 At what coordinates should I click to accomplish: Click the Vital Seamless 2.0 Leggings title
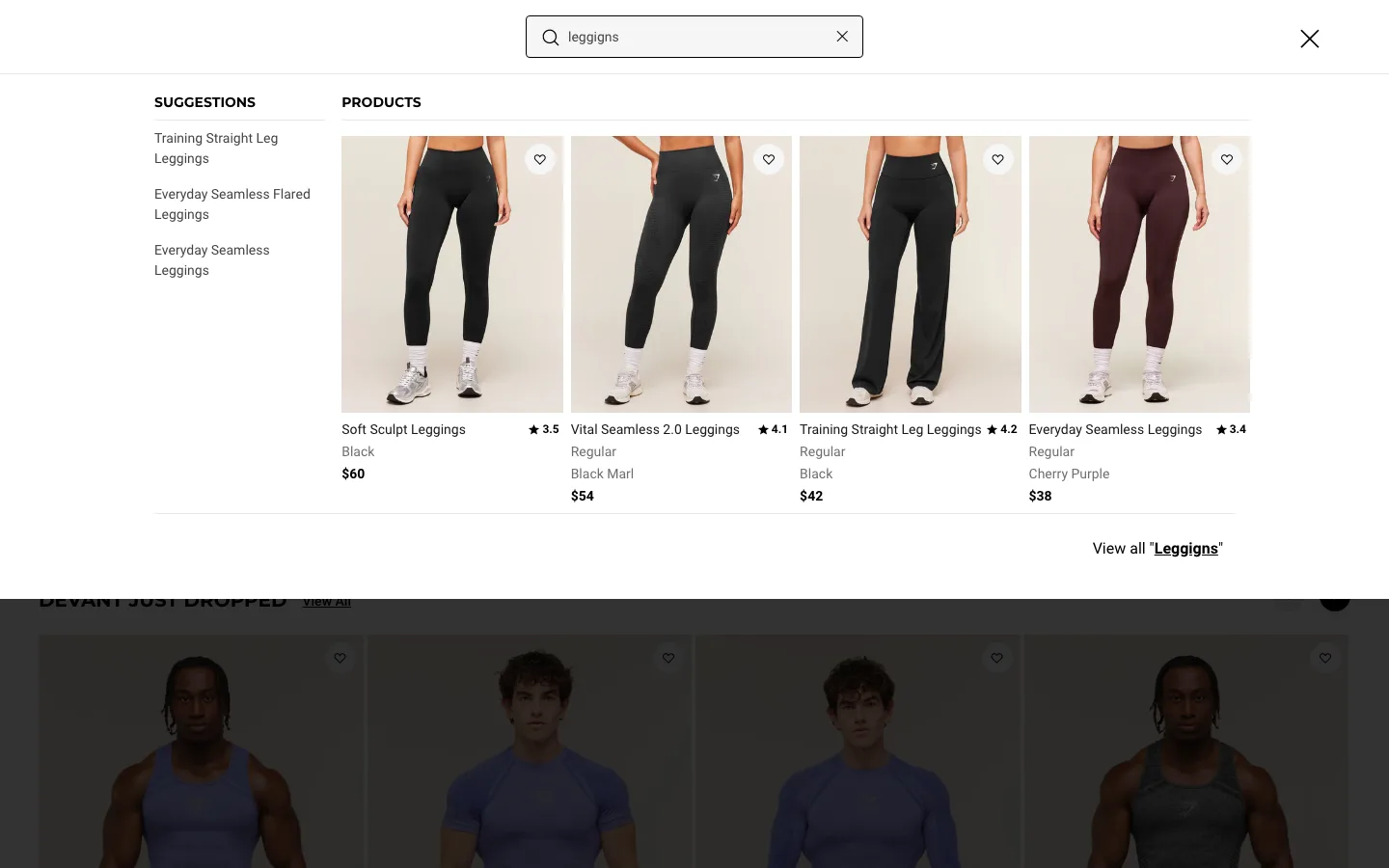pos(655,430)
